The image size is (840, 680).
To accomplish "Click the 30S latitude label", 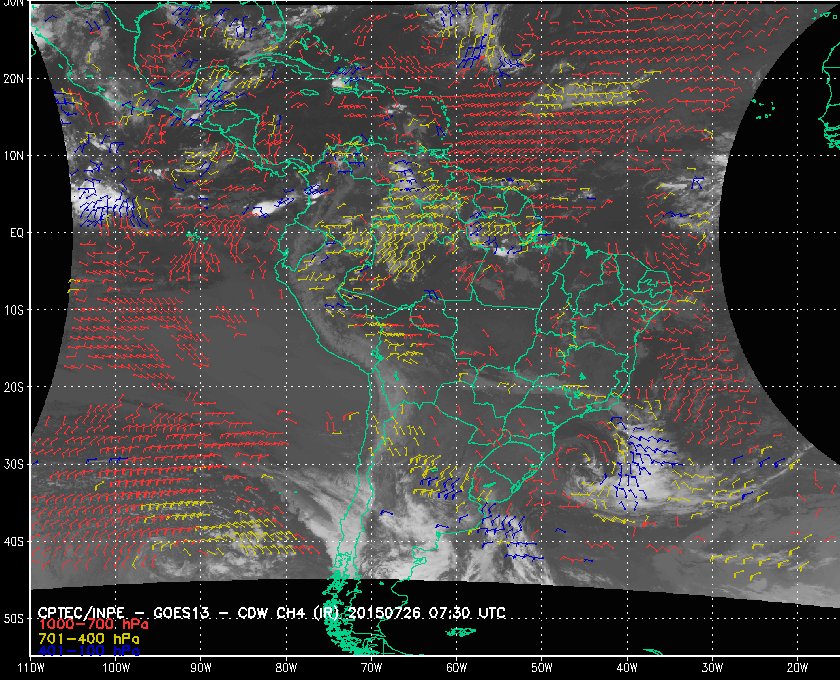I will point(13,464).
